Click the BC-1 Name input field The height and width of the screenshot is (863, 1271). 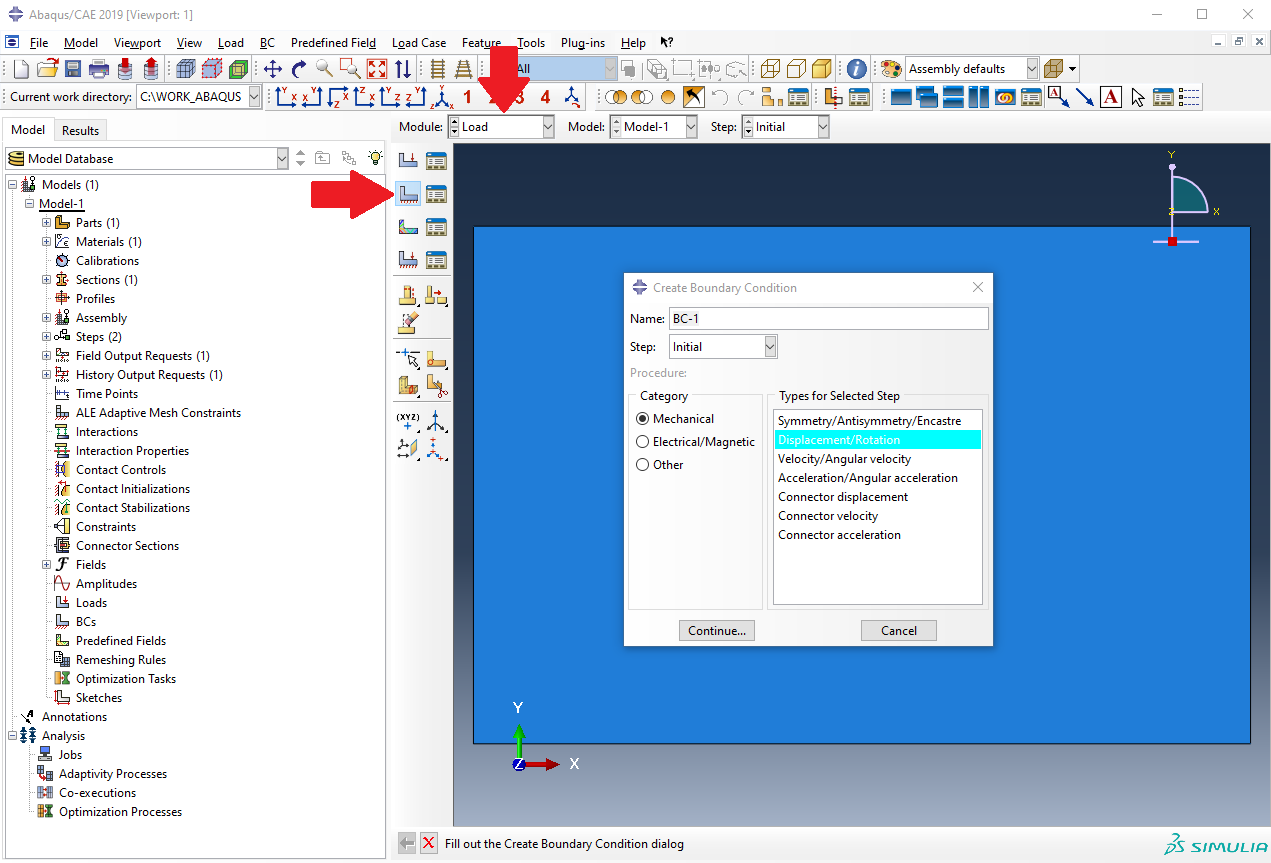point(828,319)
